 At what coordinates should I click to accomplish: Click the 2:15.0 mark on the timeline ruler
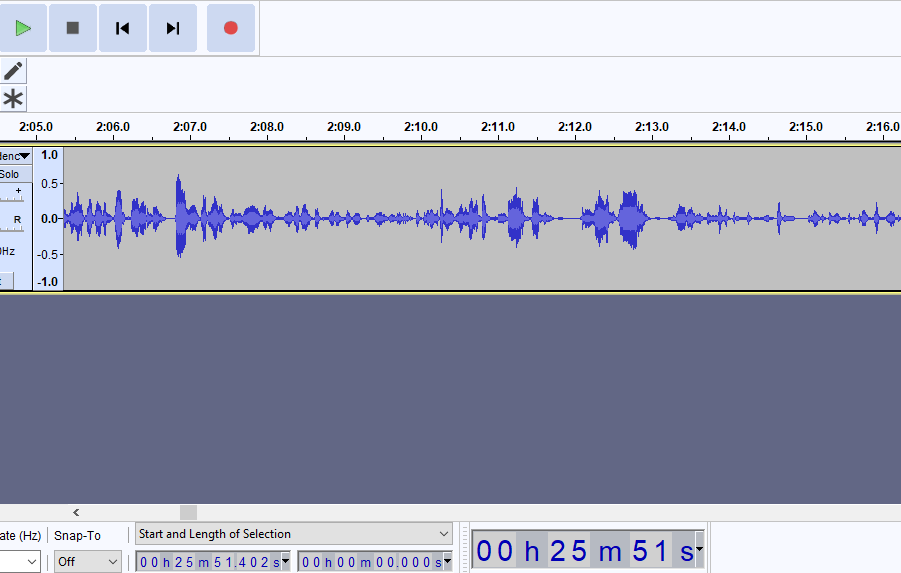tap(806, 127)
